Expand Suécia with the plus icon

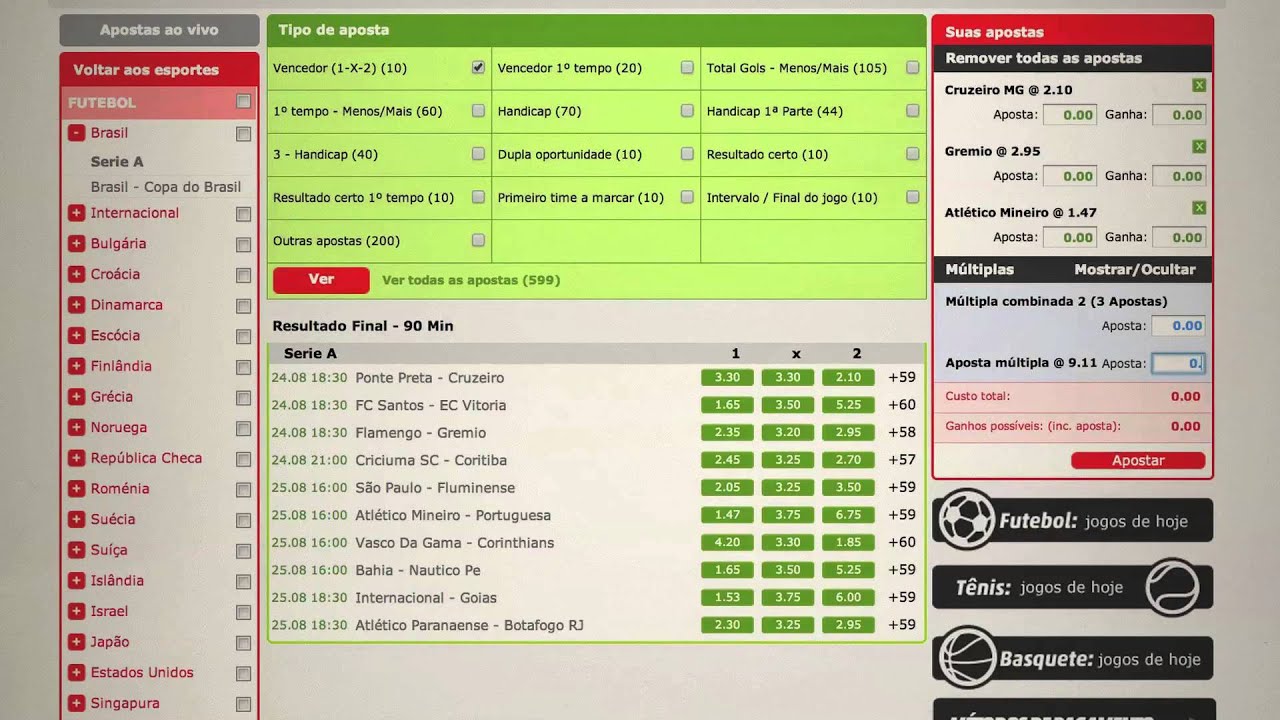pos(76,519)
